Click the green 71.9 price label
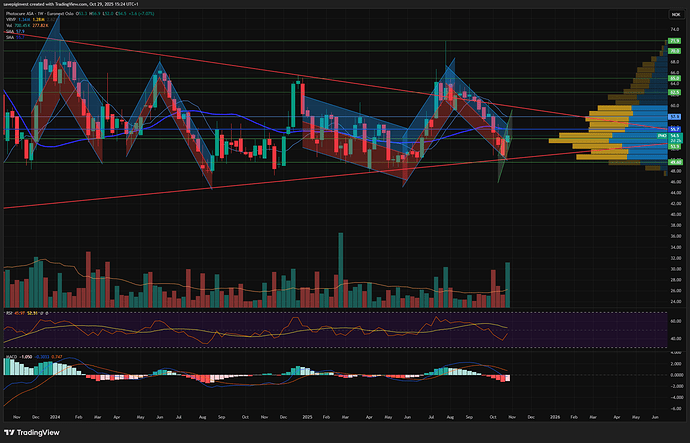Screen dimensions: 690x443 tap(675, 42)
